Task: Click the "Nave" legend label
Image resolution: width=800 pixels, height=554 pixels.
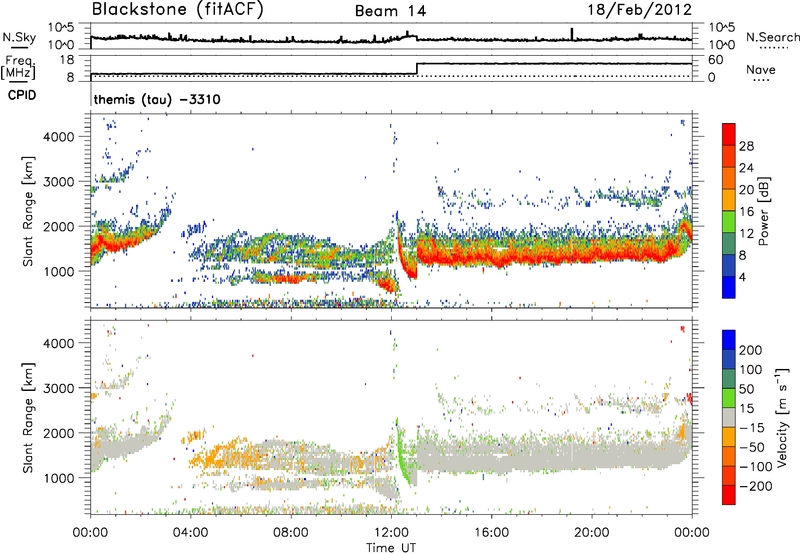Action: (760, 69)
